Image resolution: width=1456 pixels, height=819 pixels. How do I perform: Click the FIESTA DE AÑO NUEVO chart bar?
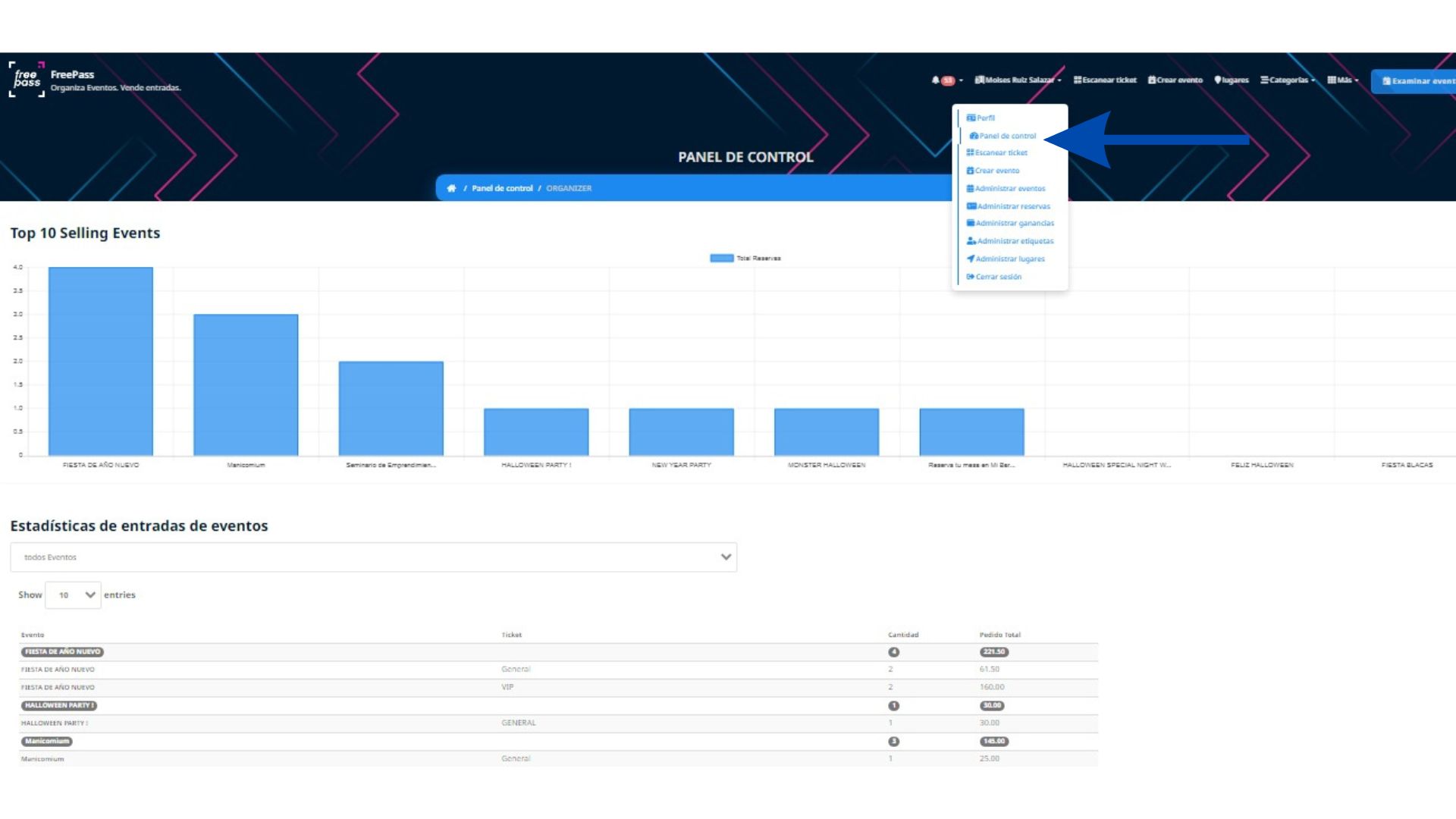[x=100, y=360]
